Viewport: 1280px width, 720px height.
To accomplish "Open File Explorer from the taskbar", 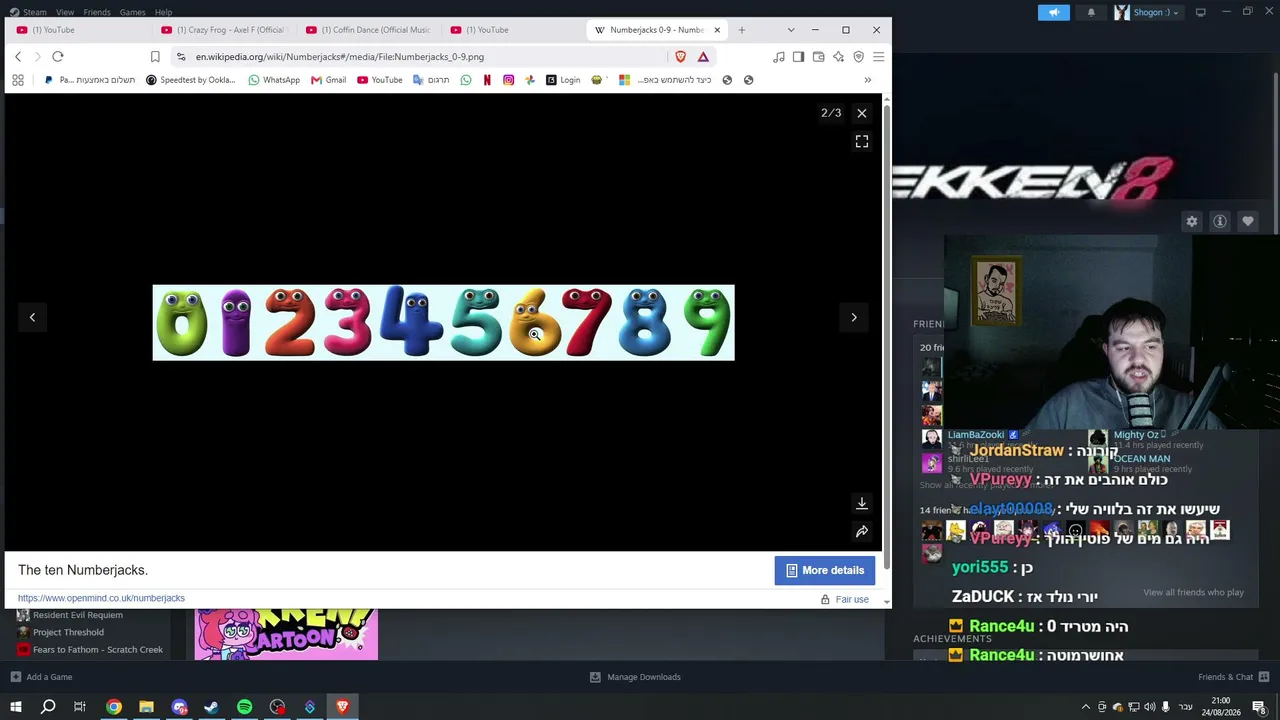I will pyautogui.click(x=146, y=707).
